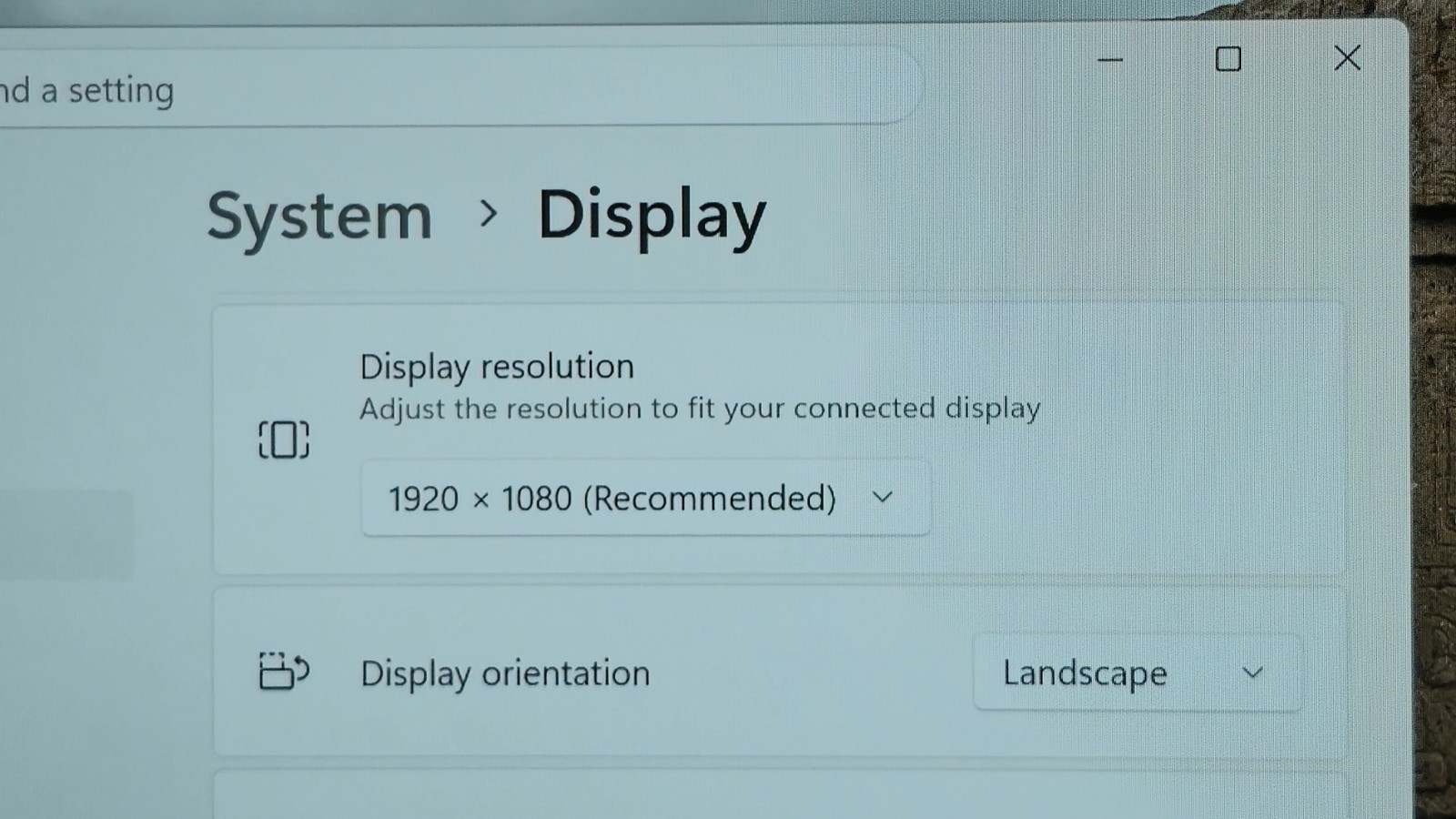Screen dimensions: 1456x819
Task: Close the Settings window
Action: pyautogui.click(x=1348, y=58)
